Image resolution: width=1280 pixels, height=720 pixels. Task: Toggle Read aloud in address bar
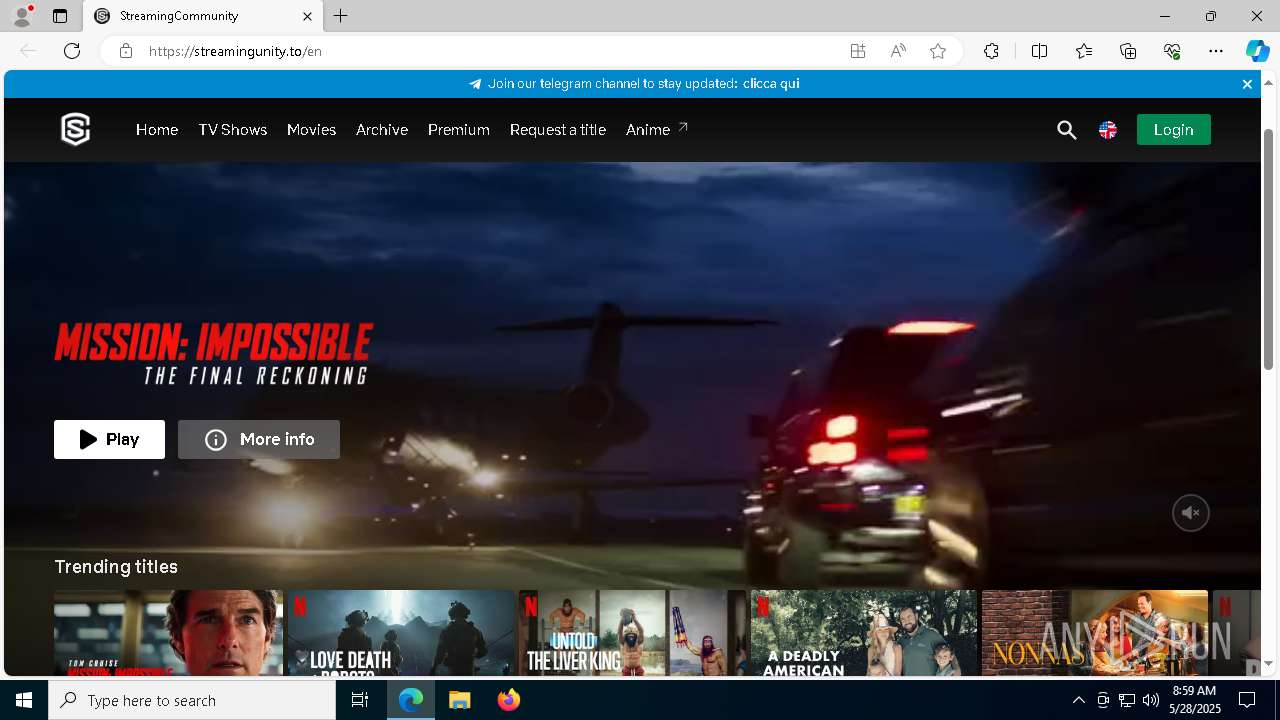pos(898,51)
